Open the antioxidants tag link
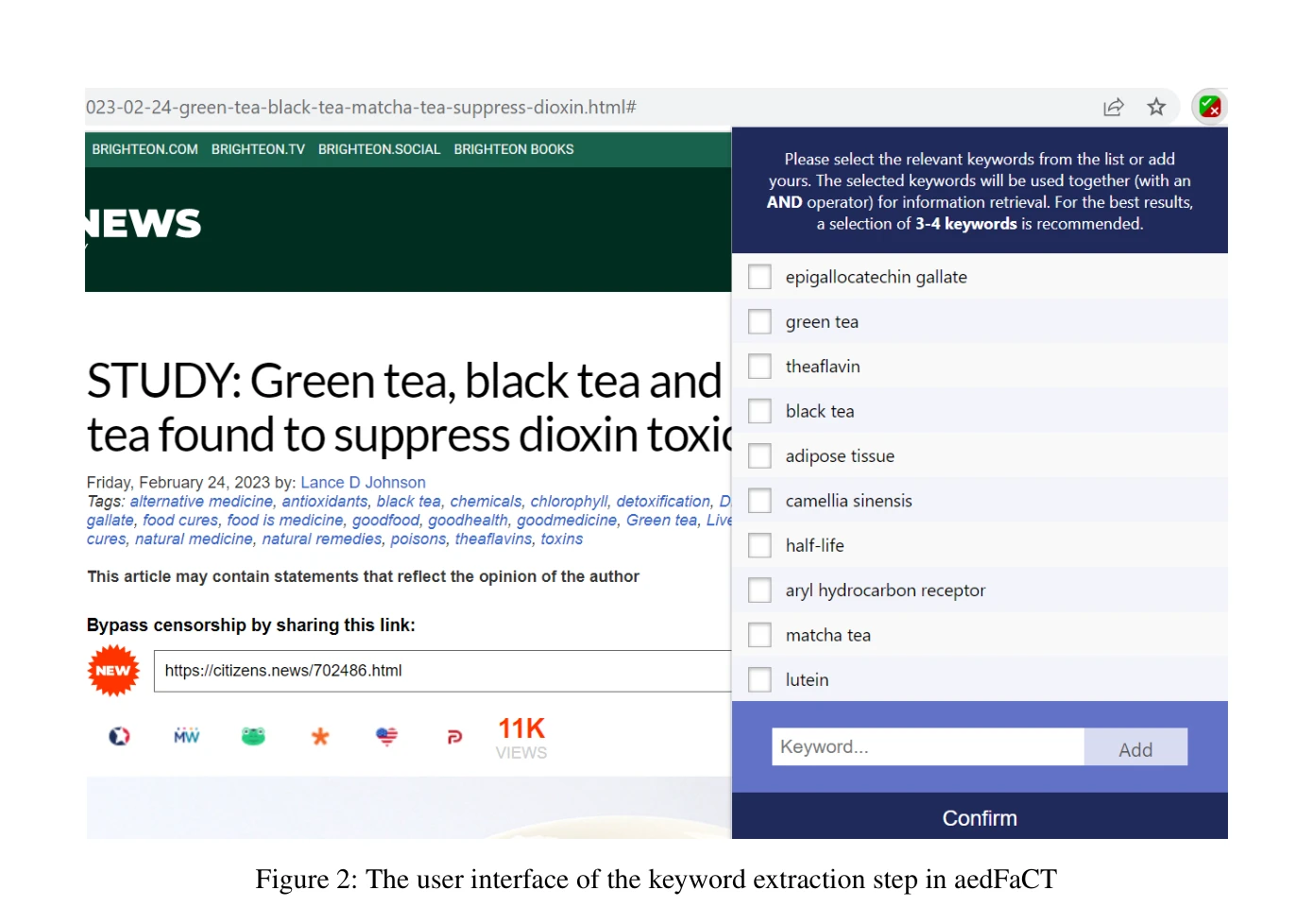Screen dimensions: 1313x924 click(x=325, y=502)
